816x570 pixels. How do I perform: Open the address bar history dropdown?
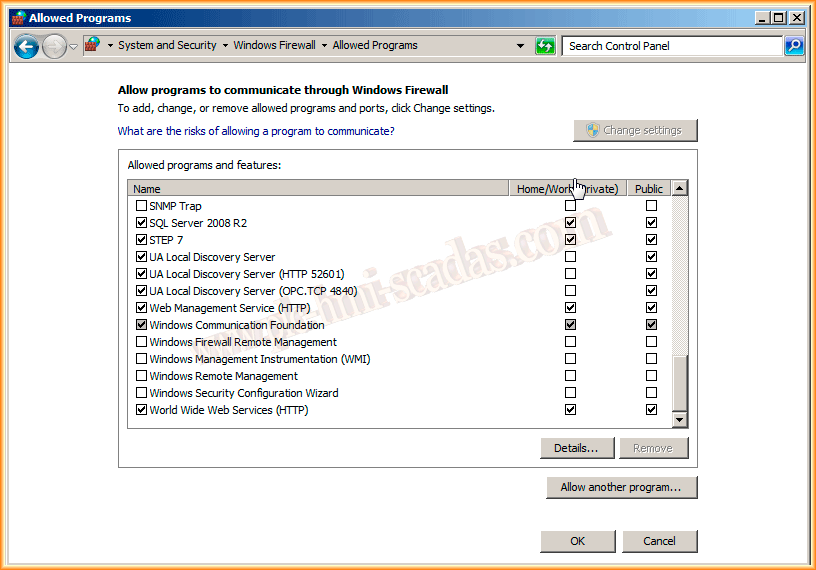point(520,46)
